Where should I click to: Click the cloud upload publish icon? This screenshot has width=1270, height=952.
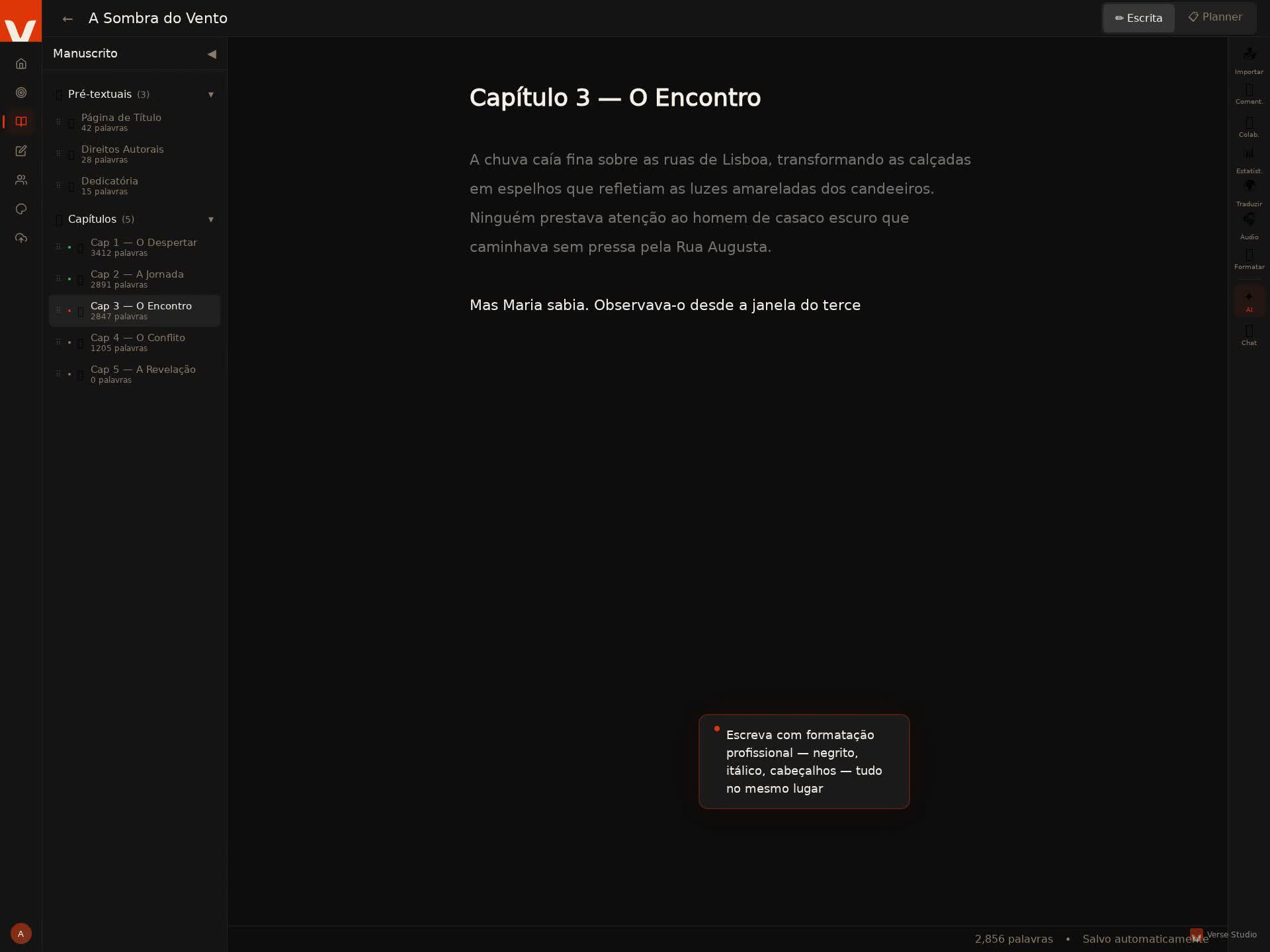(x=21, y=238)
